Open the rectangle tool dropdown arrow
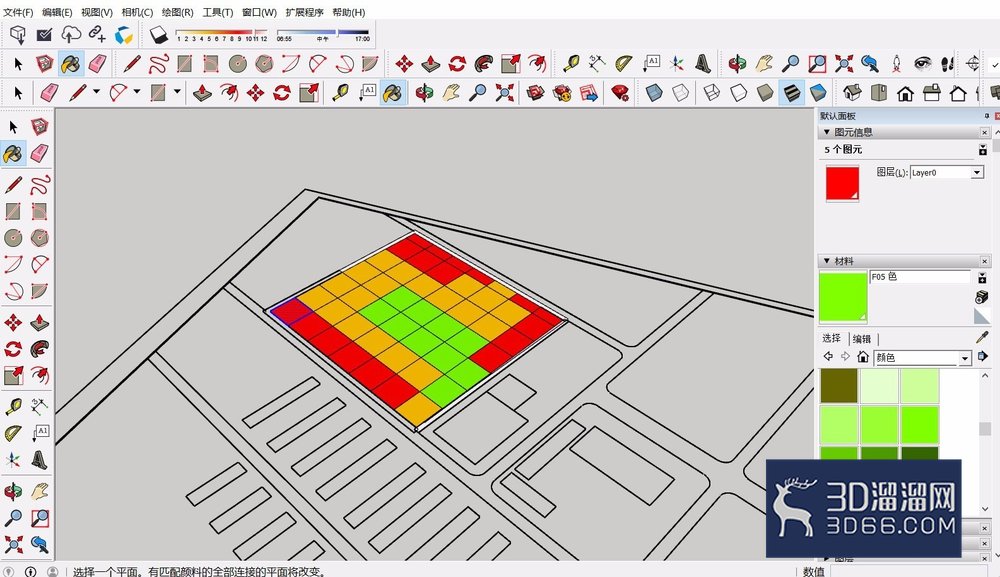 pos(177,92)
